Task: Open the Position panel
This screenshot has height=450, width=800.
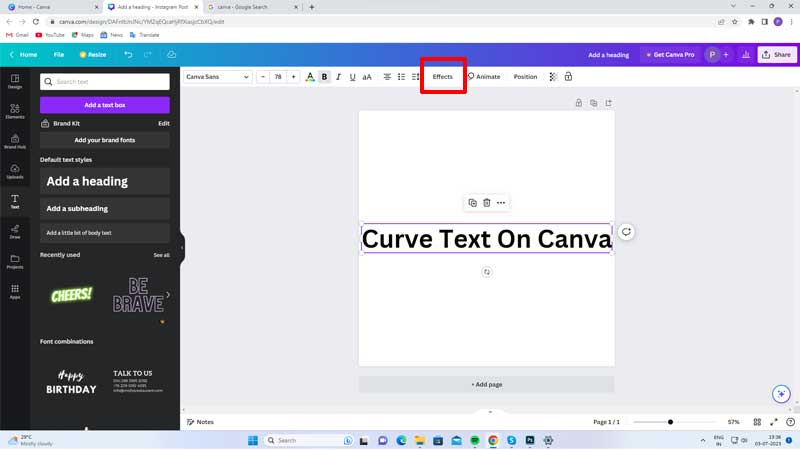Action: (525, 77)
